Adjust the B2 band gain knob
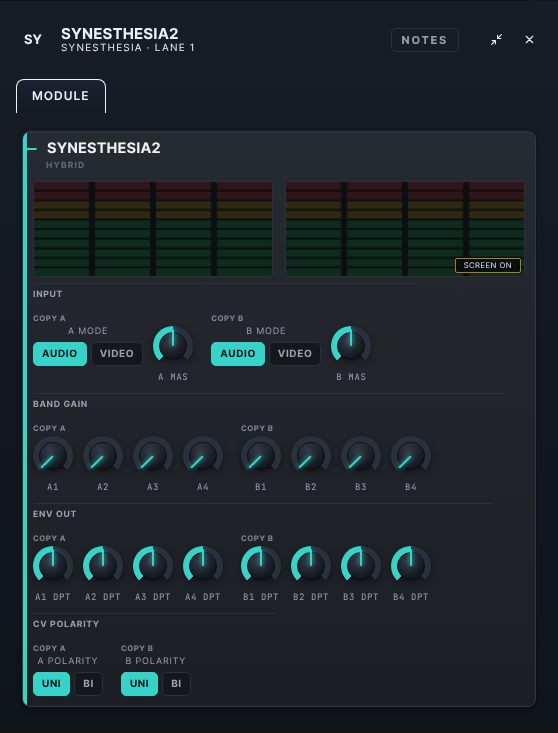Viewport: 558px width, 733px height. pos(311,456)
